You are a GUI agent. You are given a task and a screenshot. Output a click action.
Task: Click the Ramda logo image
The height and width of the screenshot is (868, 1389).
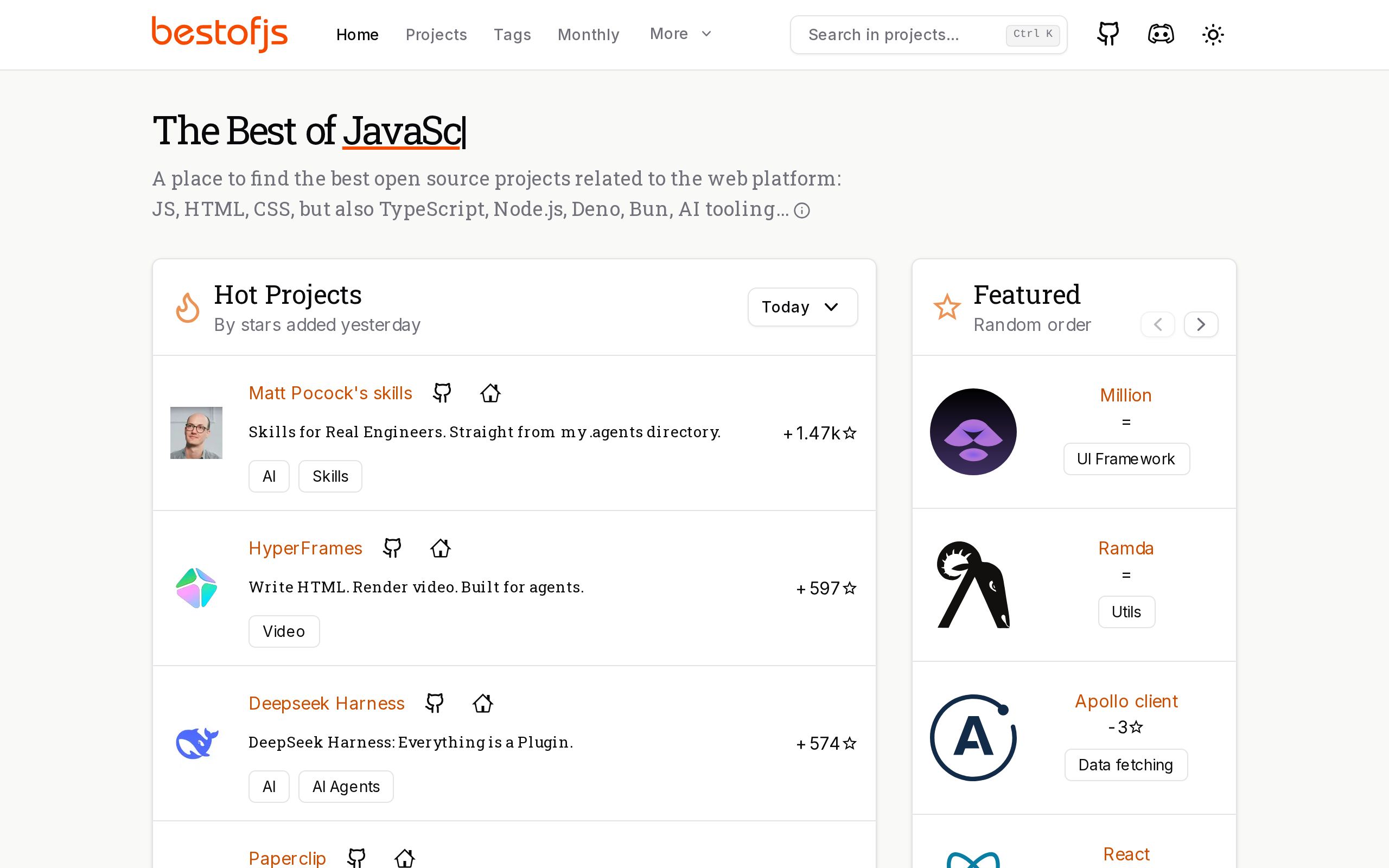coord(973,584)
